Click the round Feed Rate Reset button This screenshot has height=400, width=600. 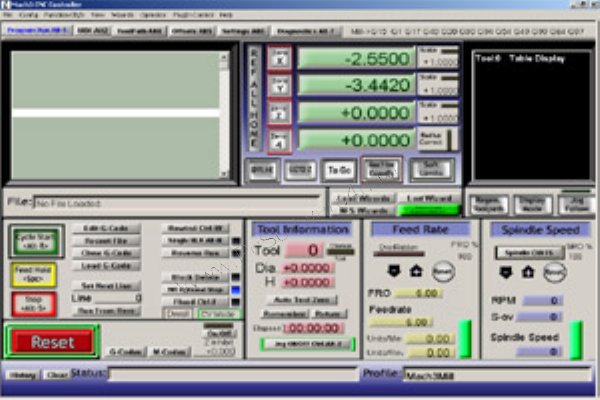tap(443, 272)
